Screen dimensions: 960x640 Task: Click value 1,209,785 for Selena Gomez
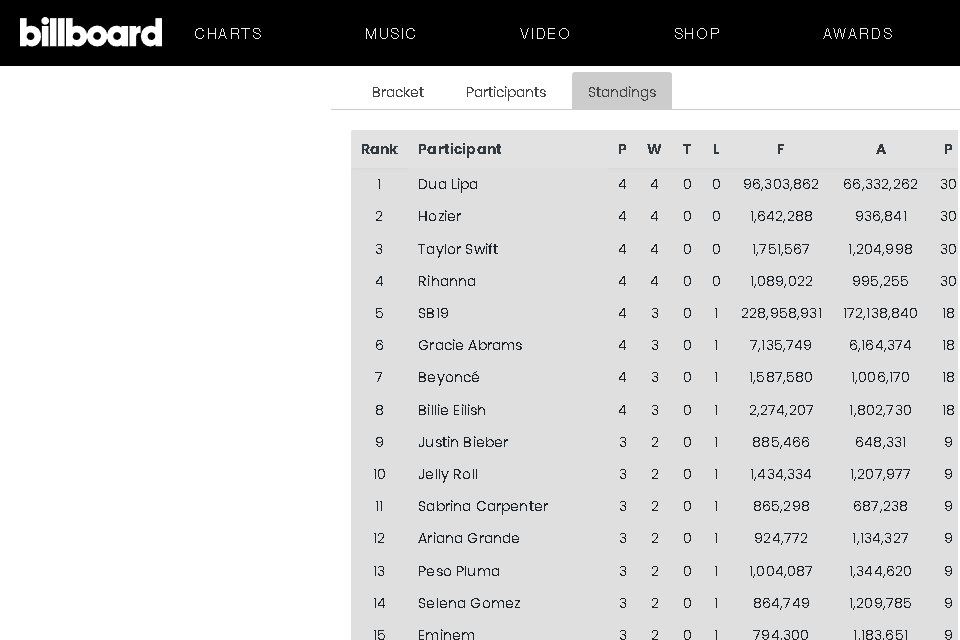coord(880,603)
